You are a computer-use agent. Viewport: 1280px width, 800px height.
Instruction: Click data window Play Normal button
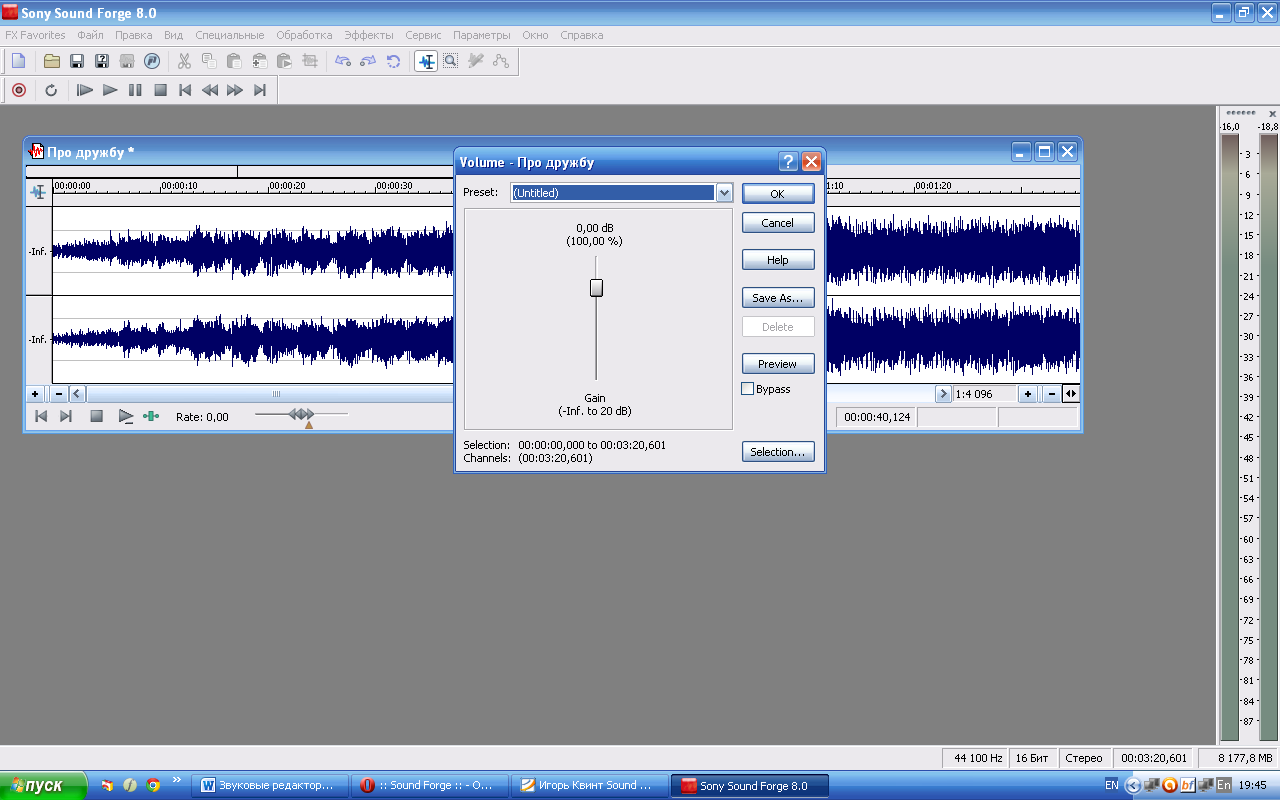tap(126, 416)
